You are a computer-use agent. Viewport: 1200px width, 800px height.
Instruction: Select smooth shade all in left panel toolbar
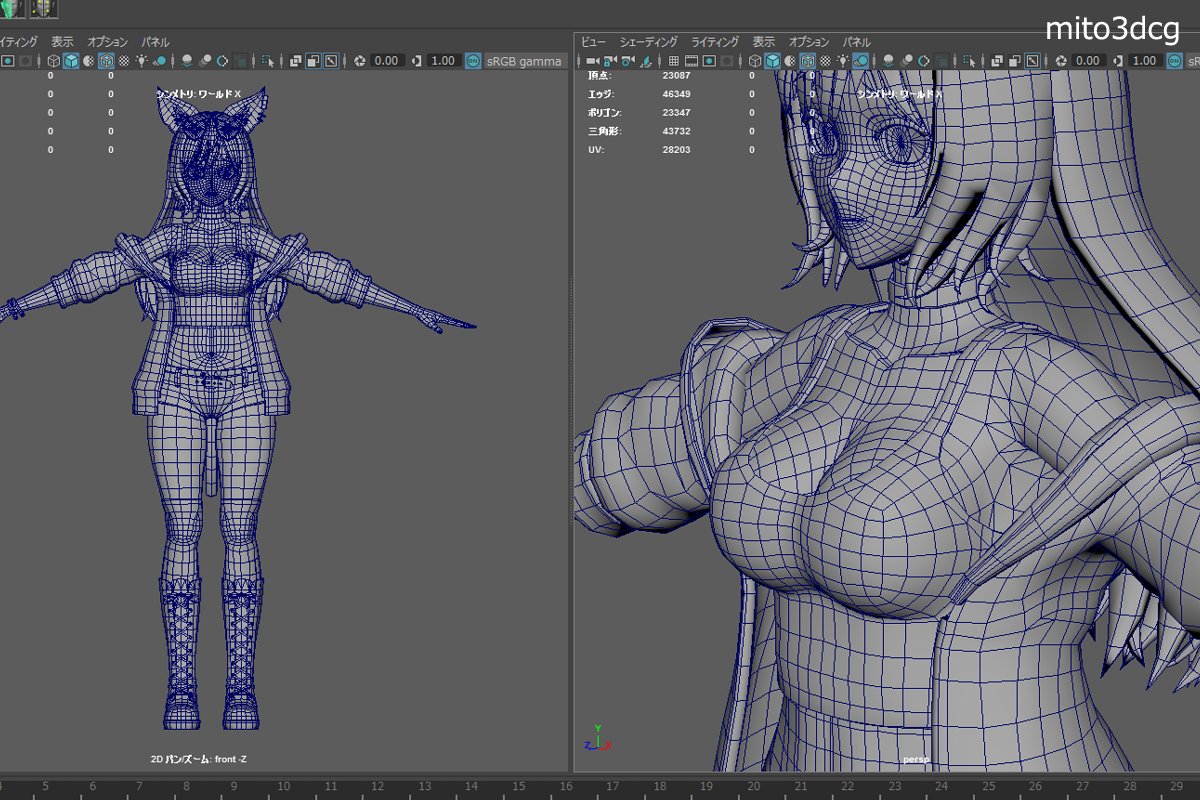[x=71, y=61]
